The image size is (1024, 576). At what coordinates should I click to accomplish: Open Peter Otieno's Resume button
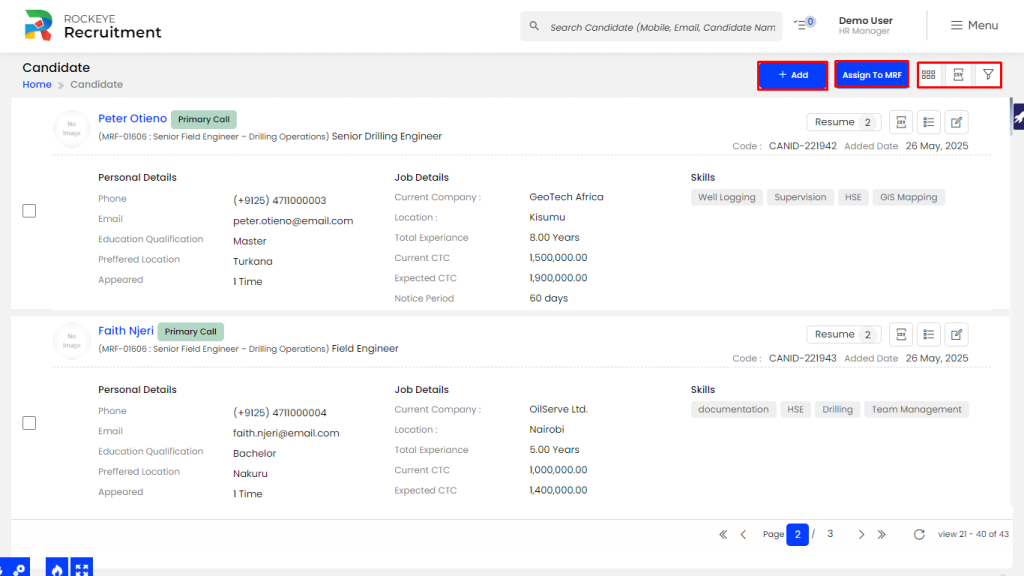click(844, 122)
